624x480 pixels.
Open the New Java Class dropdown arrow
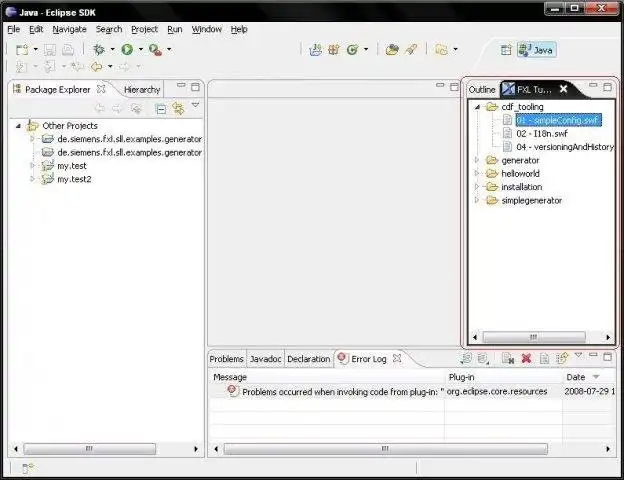pyautogui.click(x=366, y=50)
